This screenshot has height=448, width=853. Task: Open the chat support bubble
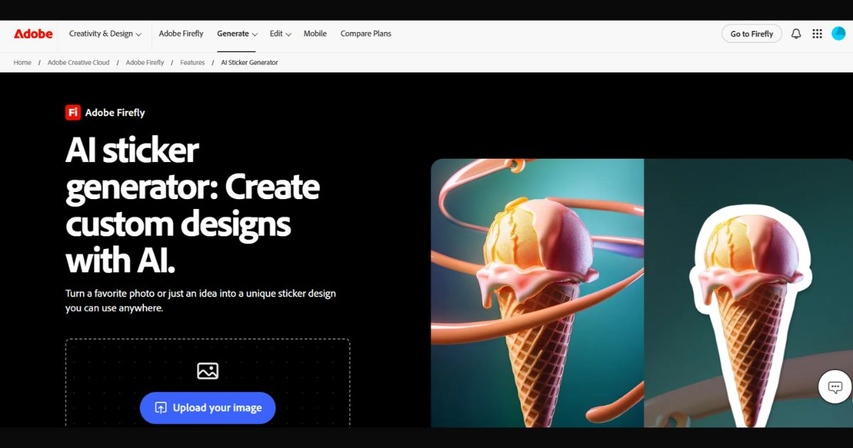[835, 387]
